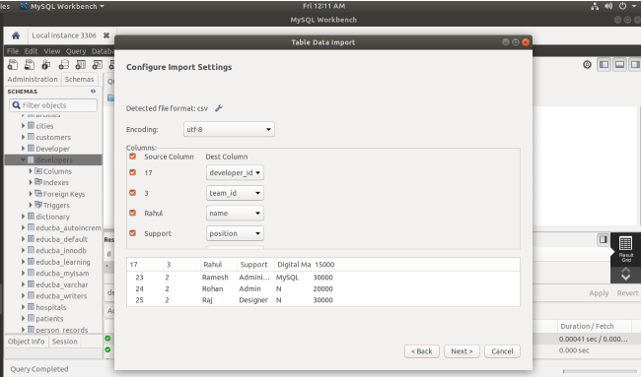Open the volume system tray icon
The width and height of the screenshot is (642, 377).
click(x=608, y=6)
